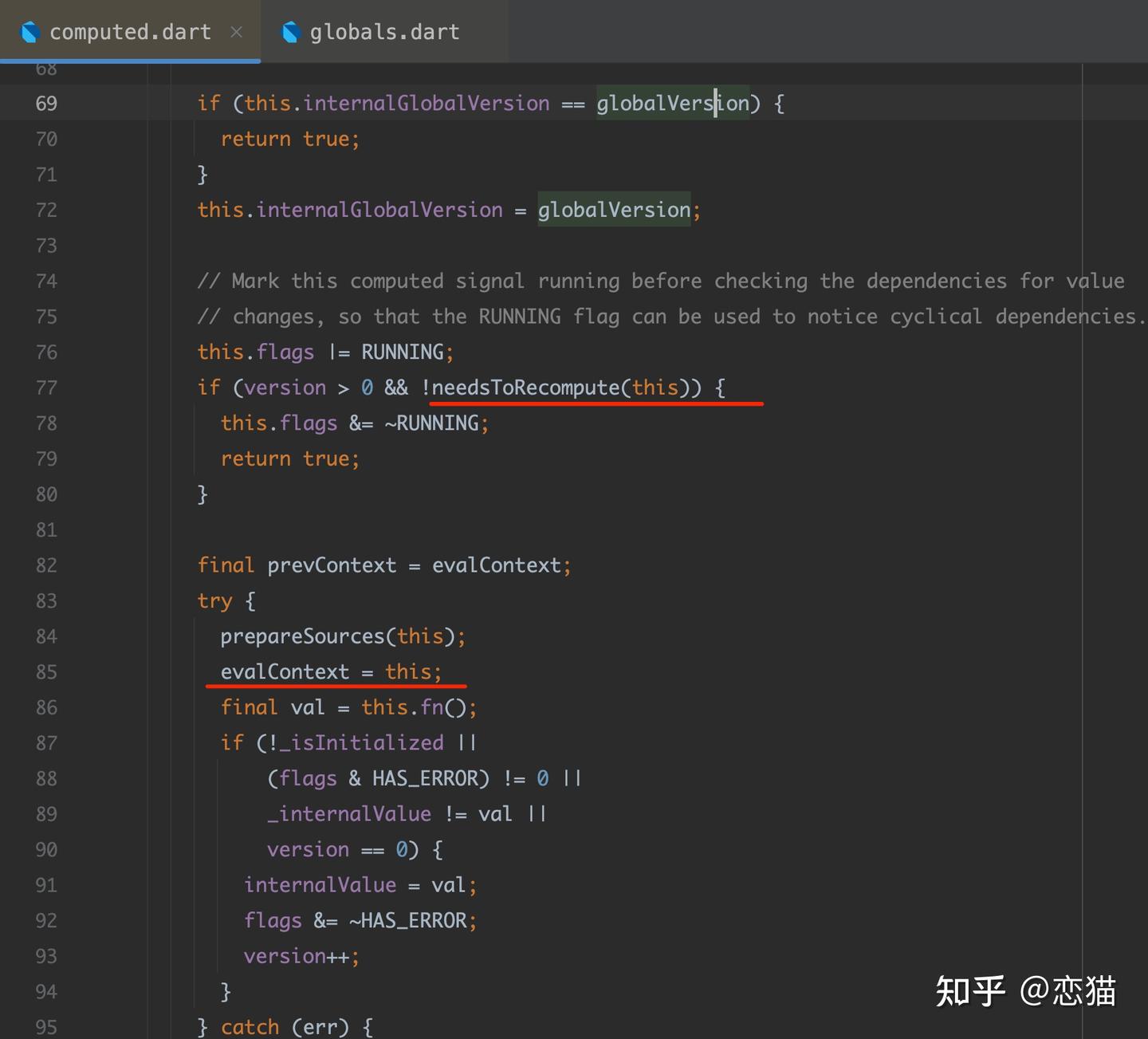The image size is (1148, 1039).
Task: Click highlighted globalVersion on line 72
Action: point(614,210)
